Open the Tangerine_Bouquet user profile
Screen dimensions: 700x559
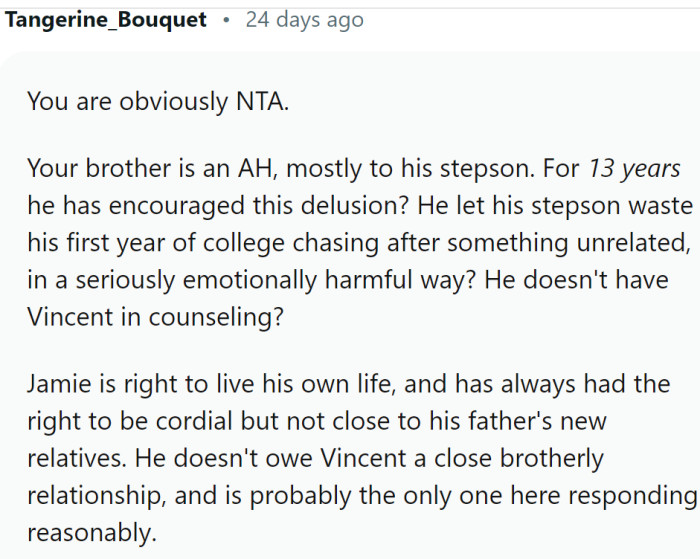pyautogui.click(x=106, y=20)
